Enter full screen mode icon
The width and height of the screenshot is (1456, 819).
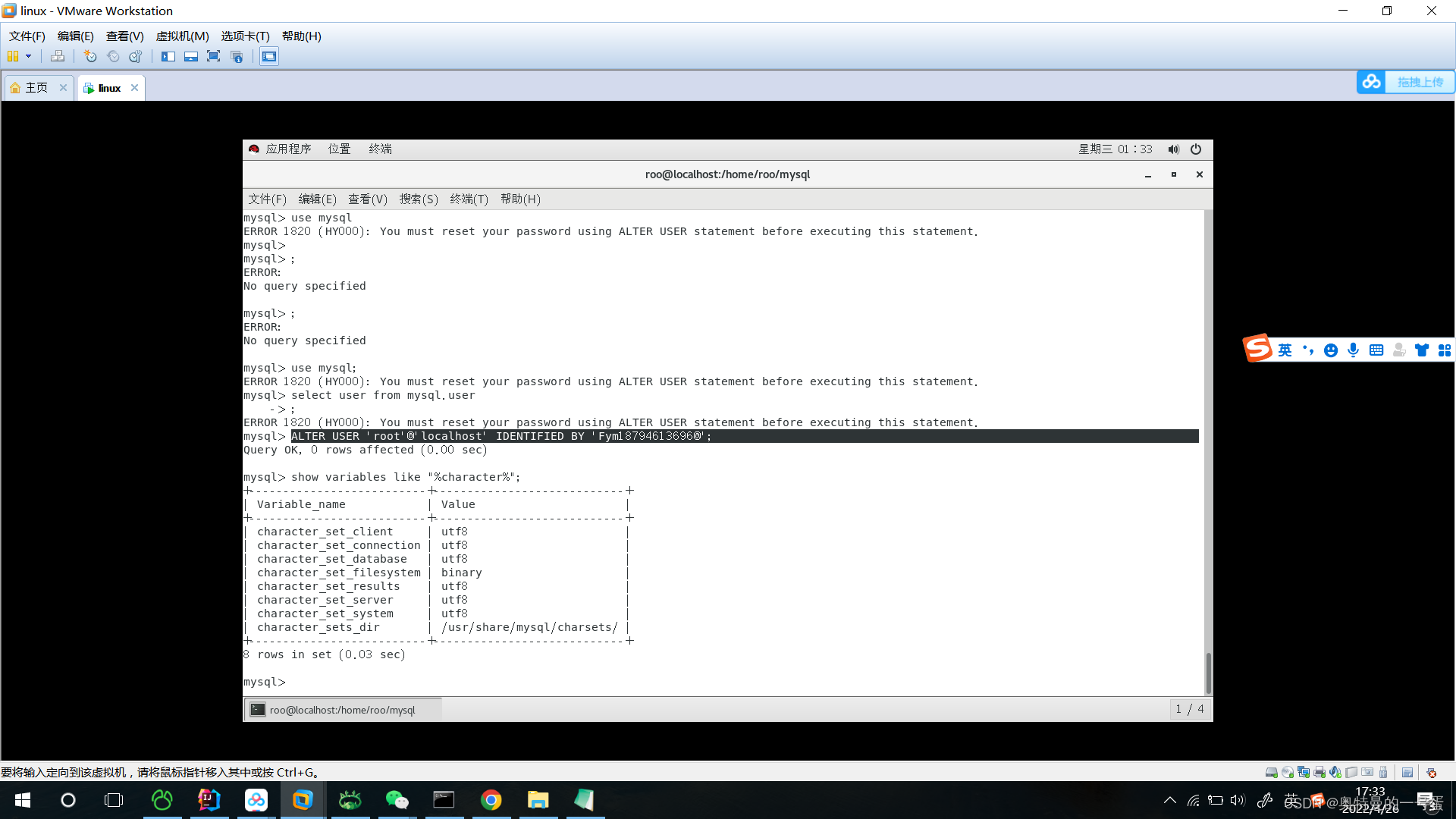[x=214, y=56]
